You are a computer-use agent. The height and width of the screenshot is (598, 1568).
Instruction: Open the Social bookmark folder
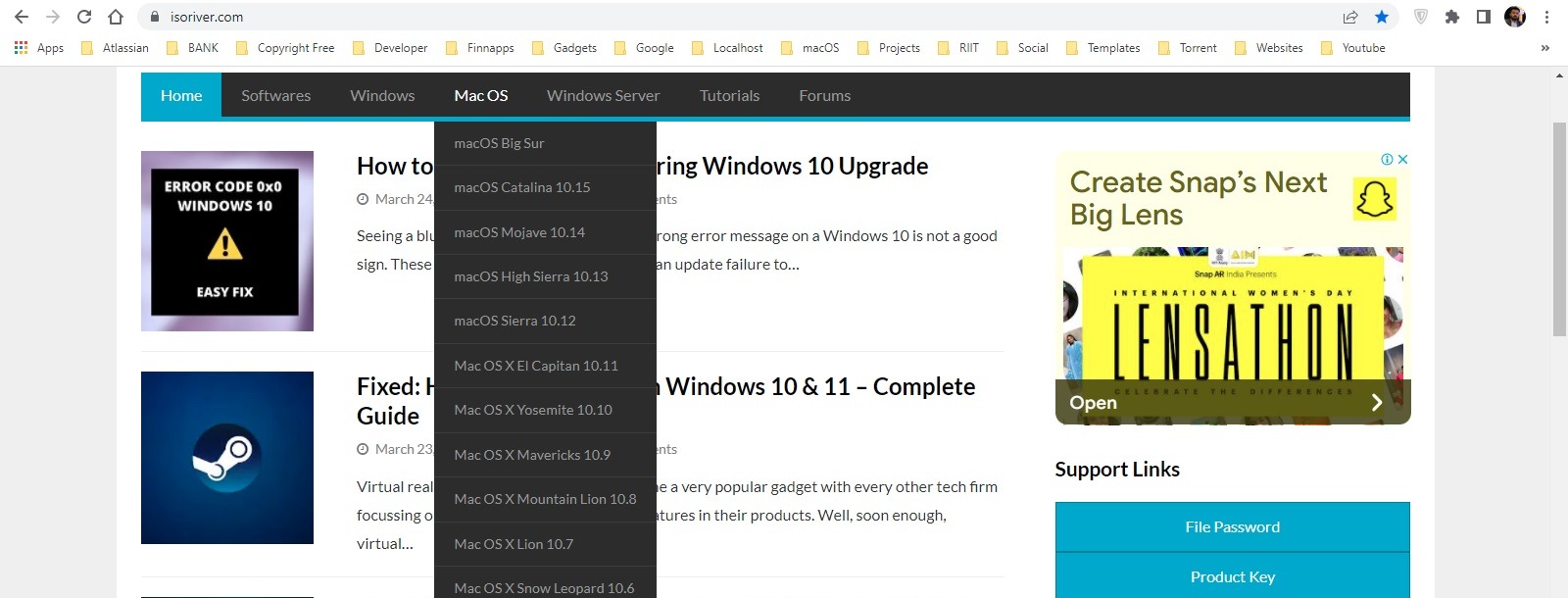pos(1022,47)
